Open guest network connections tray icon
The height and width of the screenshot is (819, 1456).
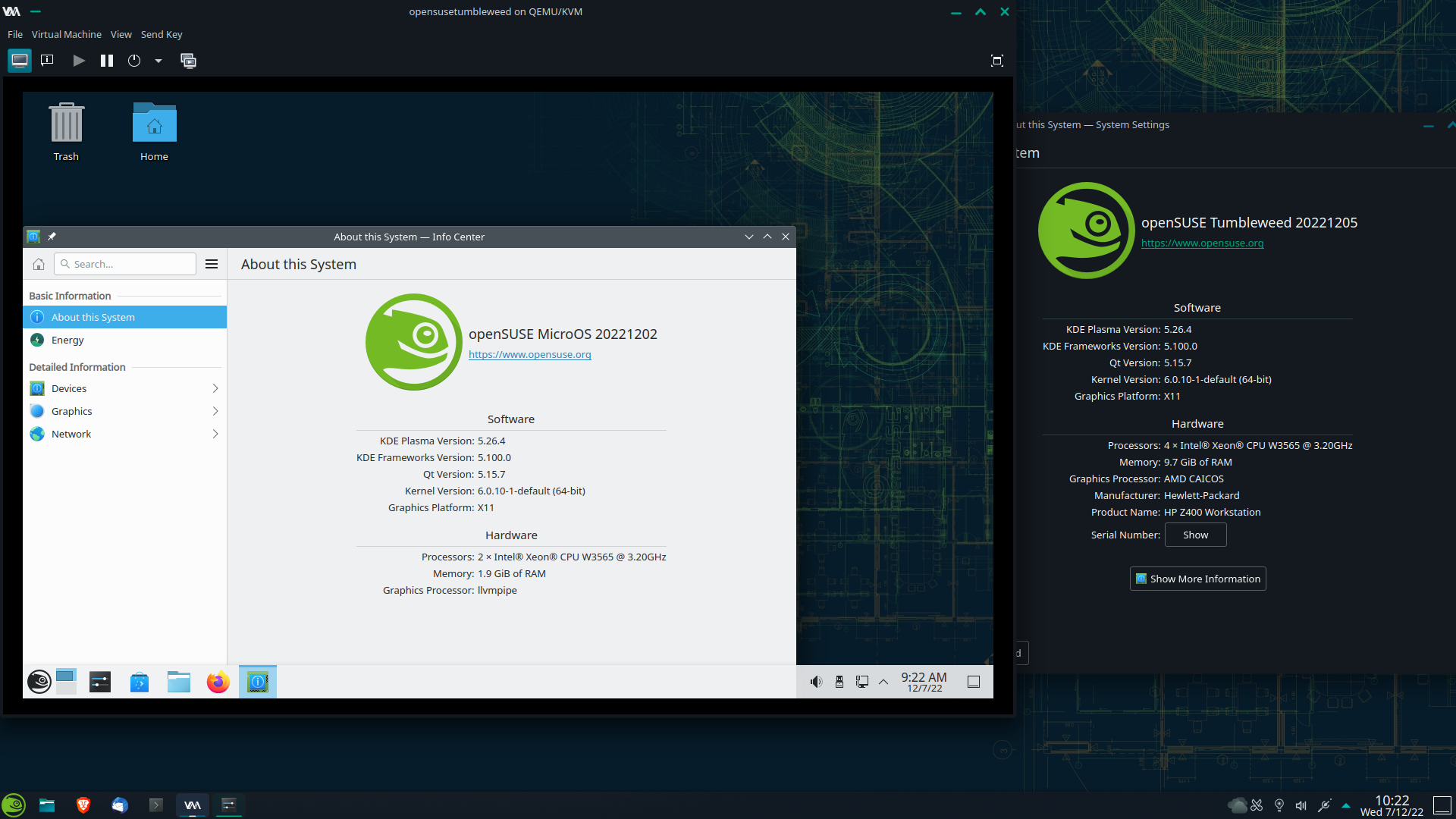pos(862,682)
